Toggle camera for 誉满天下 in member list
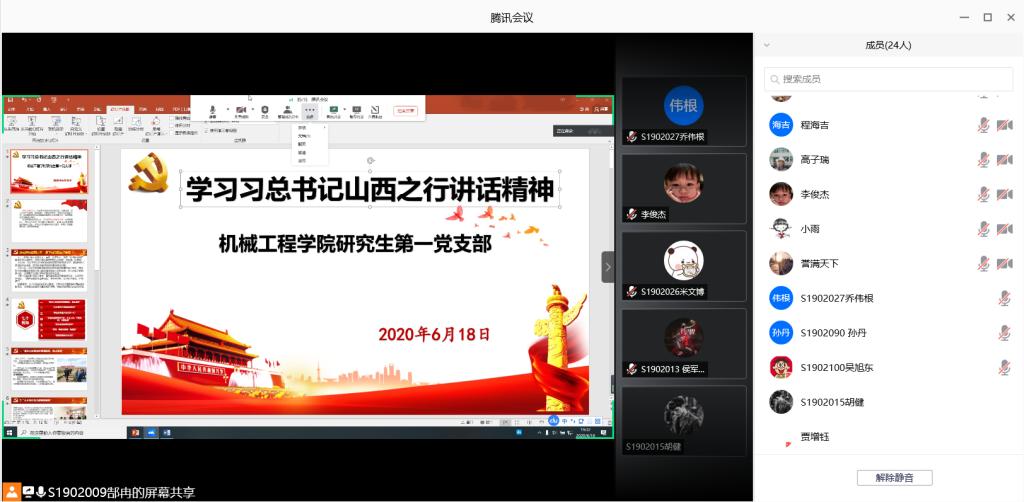This screenshot has width=1024, height=502. [x=1004, y=264]
